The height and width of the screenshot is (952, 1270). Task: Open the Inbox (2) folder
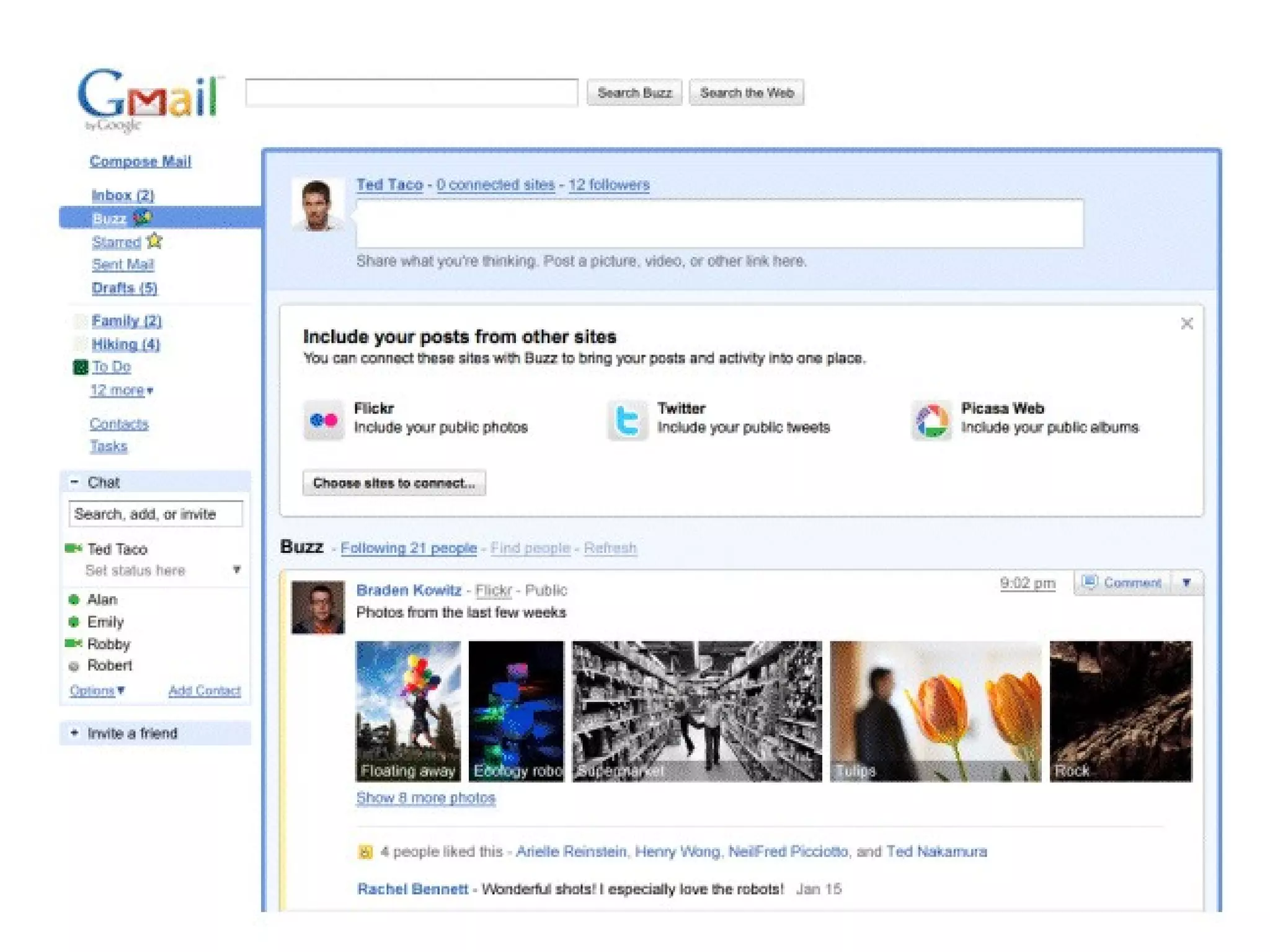[x=122, y=195]
